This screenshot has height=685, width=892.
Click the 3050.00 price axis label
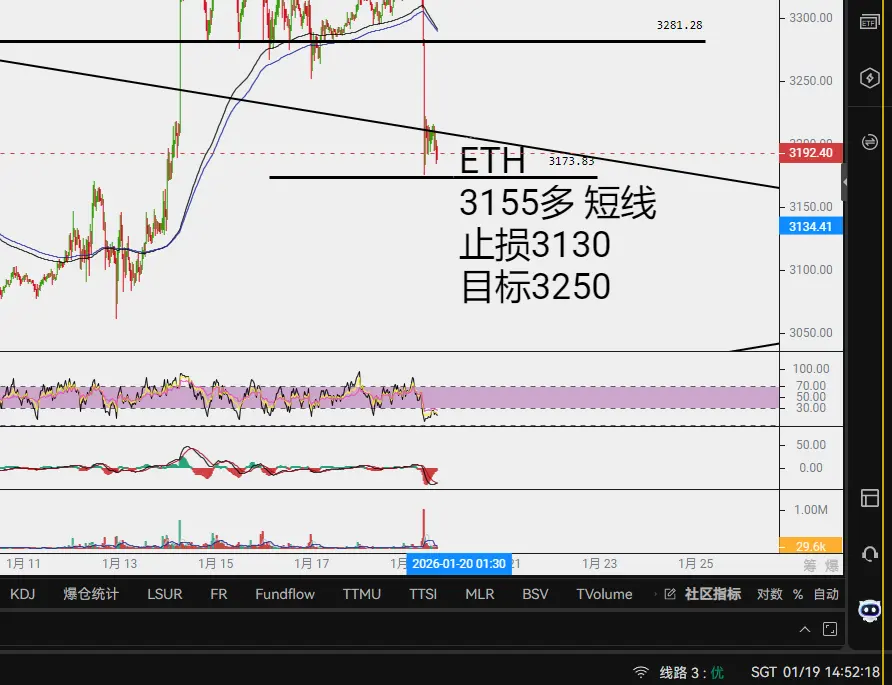811,333
